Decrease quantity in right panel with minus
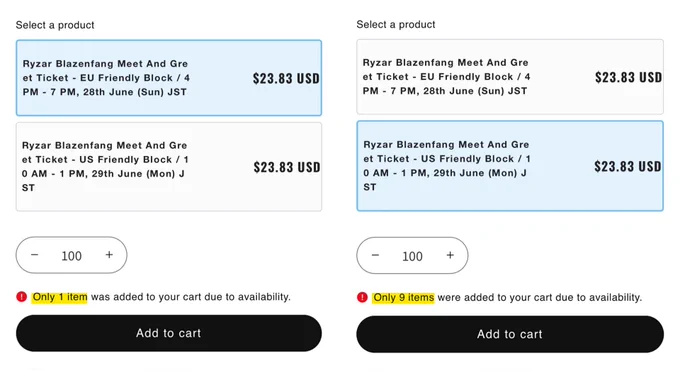This screenshot has height=383, width=680. tap(376, 255)
